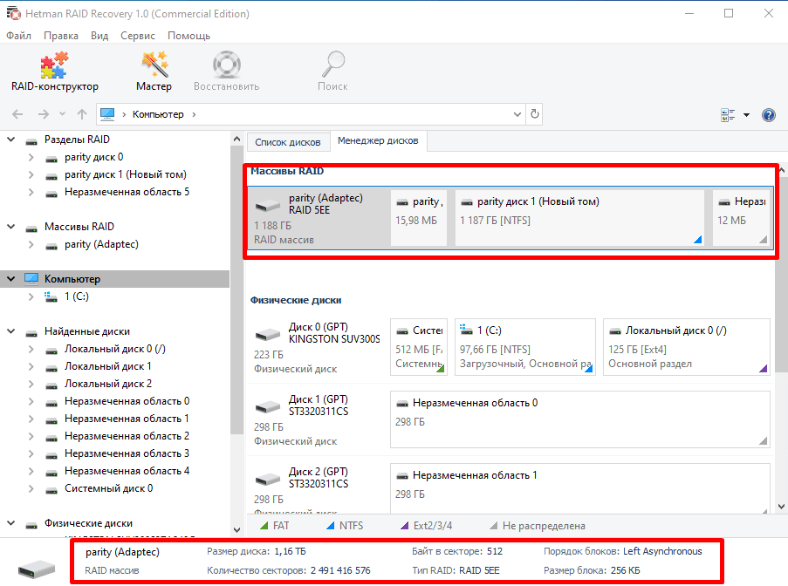The width and height of the screenshot is (788, 586).
Task: Refresh the address bar location
Action: point(535,115)
